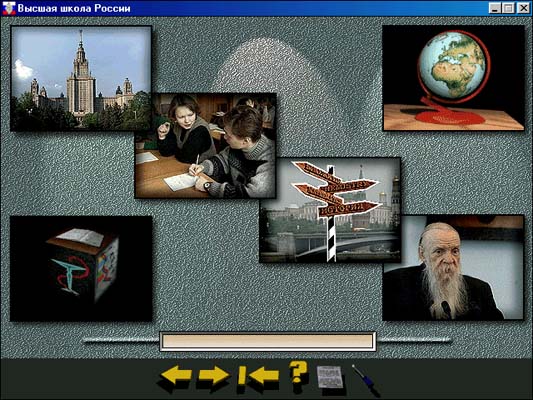The width and height of the screenshot is (533, 400).
Task: Maximize the application window
Action: click(508, 8)
